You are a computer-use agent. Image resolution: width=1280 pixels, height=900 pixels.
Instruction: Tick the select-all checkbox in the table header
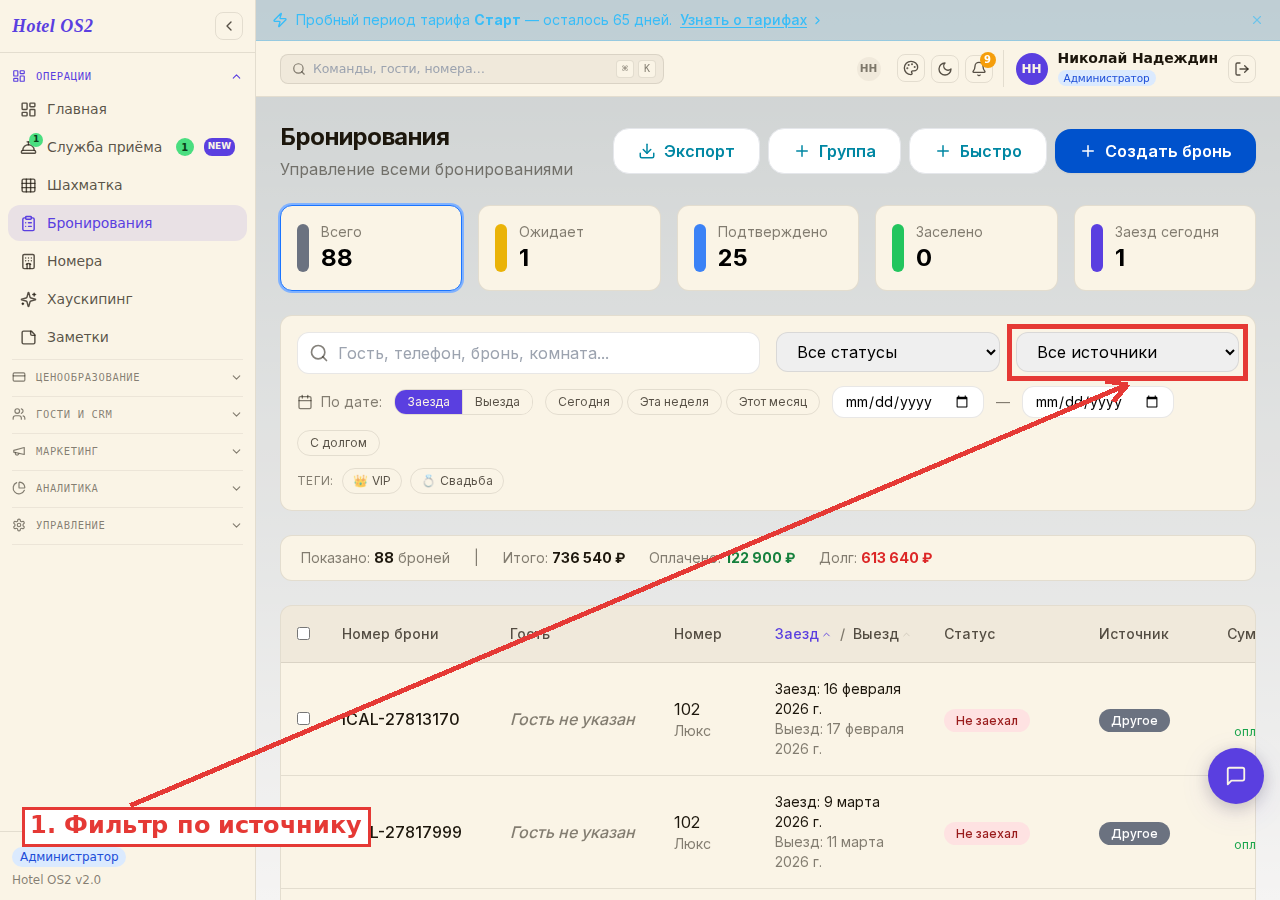304,634
